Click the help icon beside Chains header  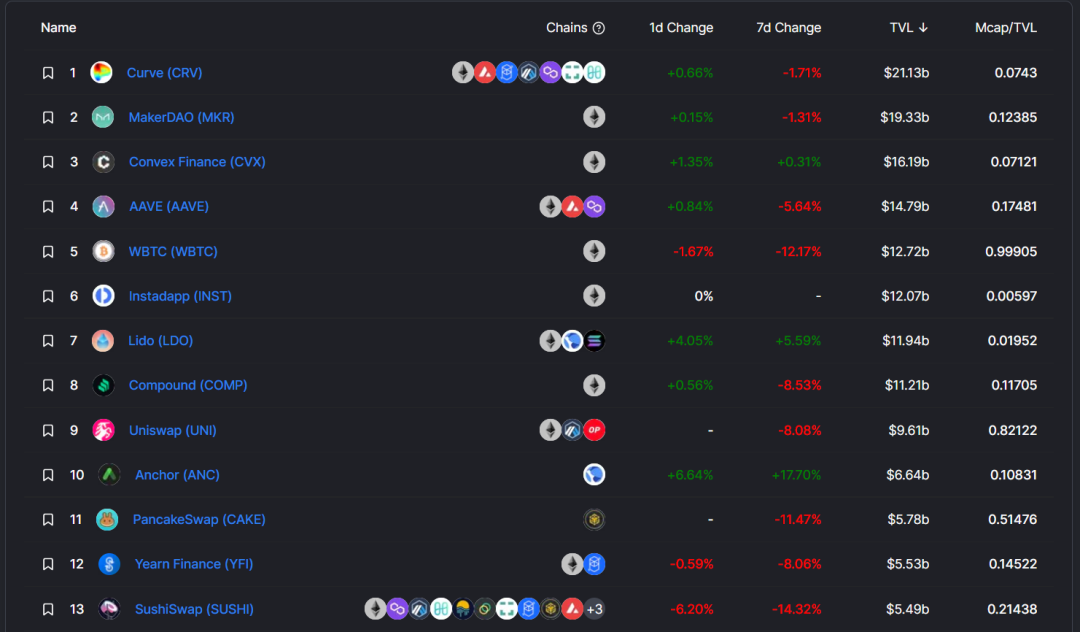(x=599, y=28)
